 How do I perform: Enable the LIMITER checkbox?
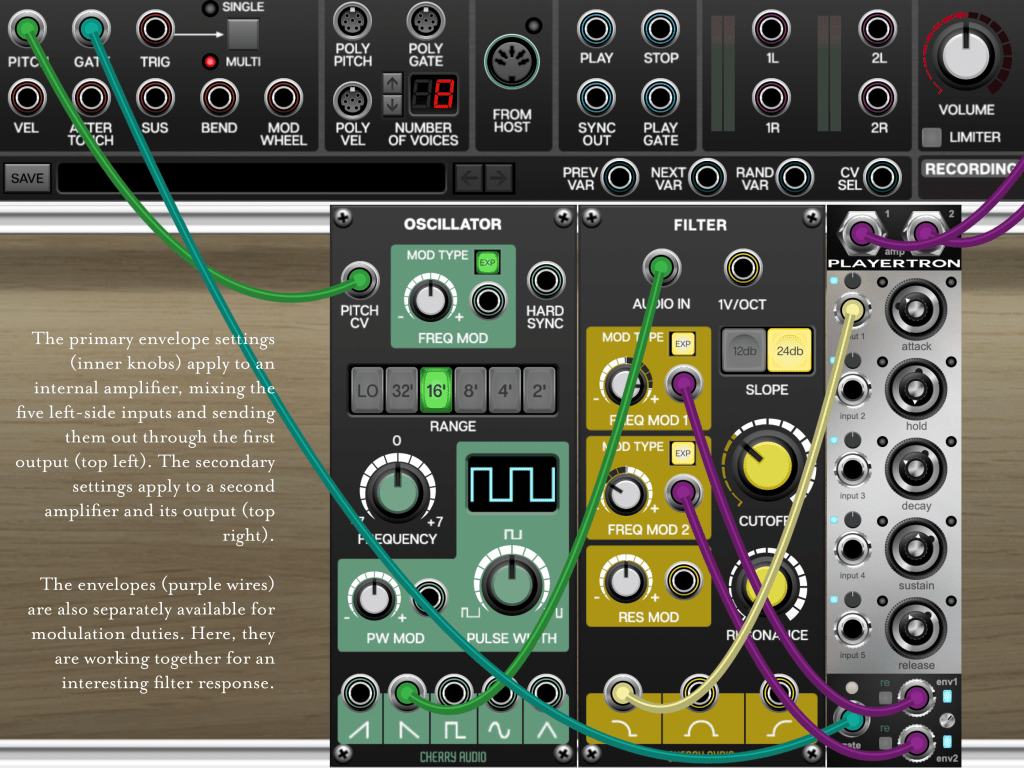click(931, 137)
